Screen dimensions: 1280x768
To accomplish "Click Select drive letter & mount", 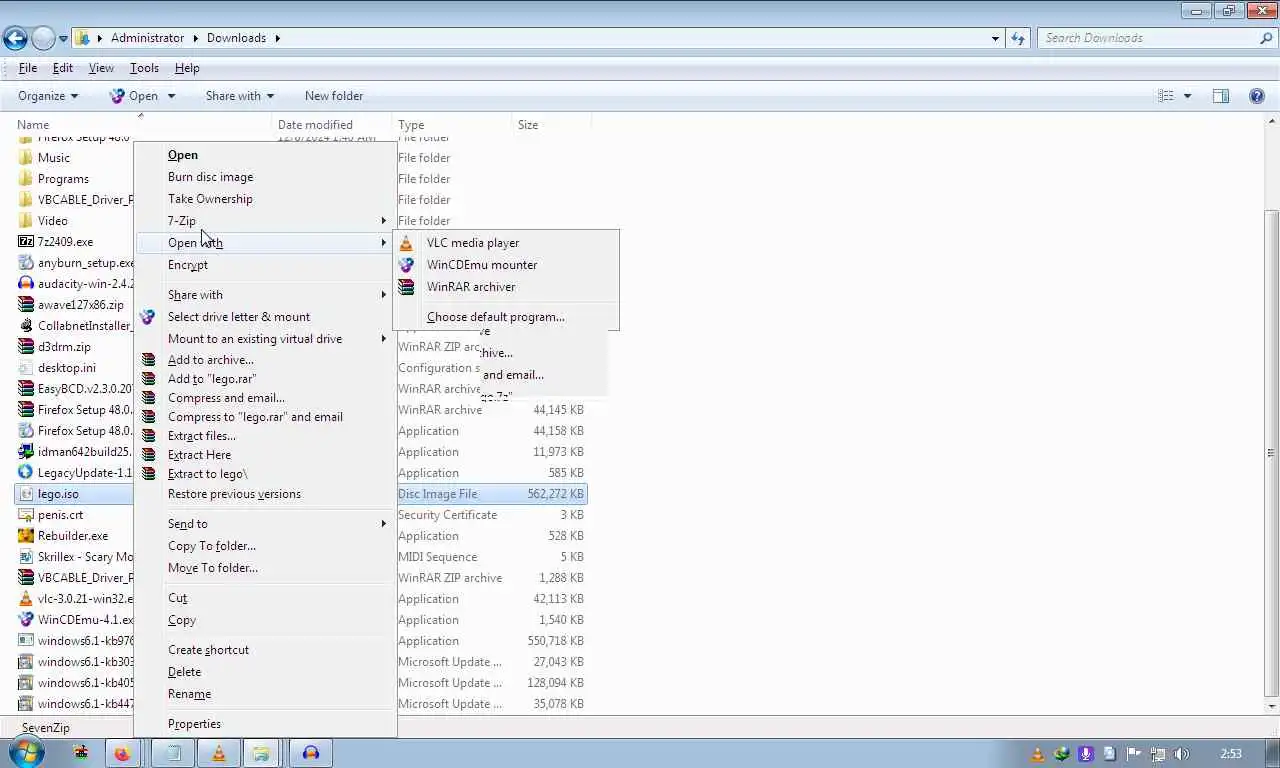I will coord(239,317).
